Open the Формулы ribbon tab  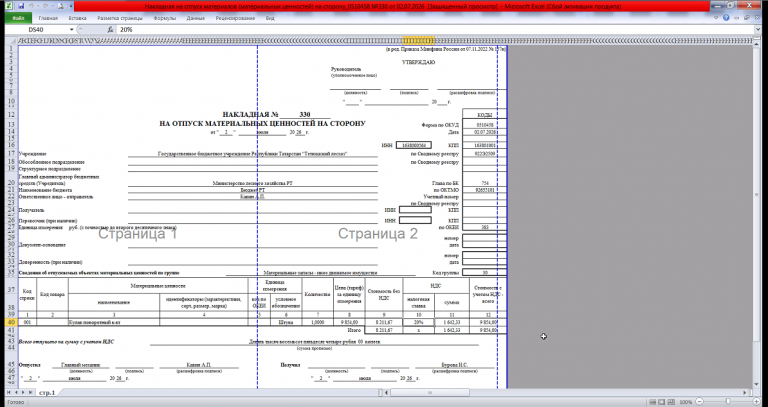[165, 18]
